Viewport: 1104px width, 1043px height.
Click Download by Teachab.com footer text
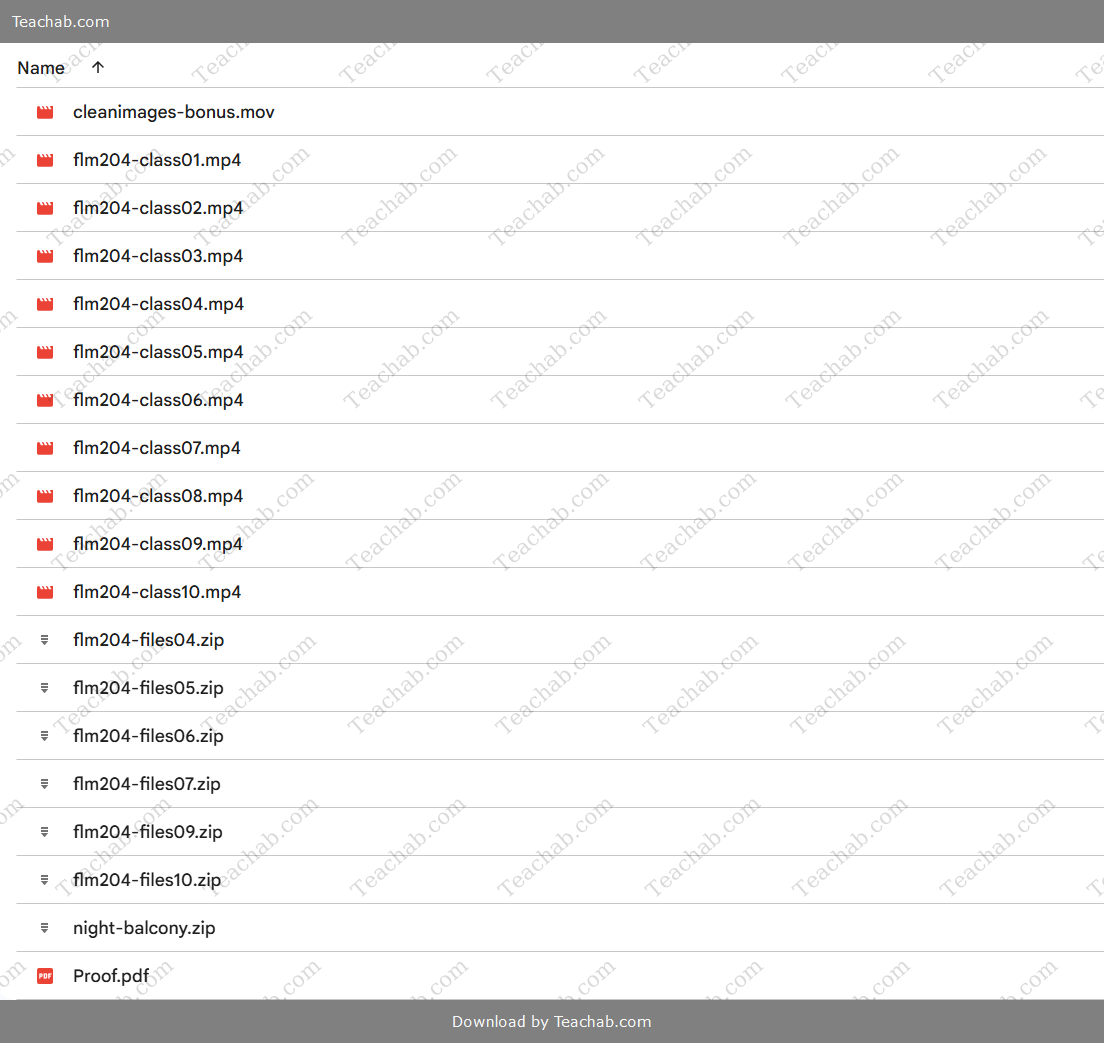[x=551, y=1021]
